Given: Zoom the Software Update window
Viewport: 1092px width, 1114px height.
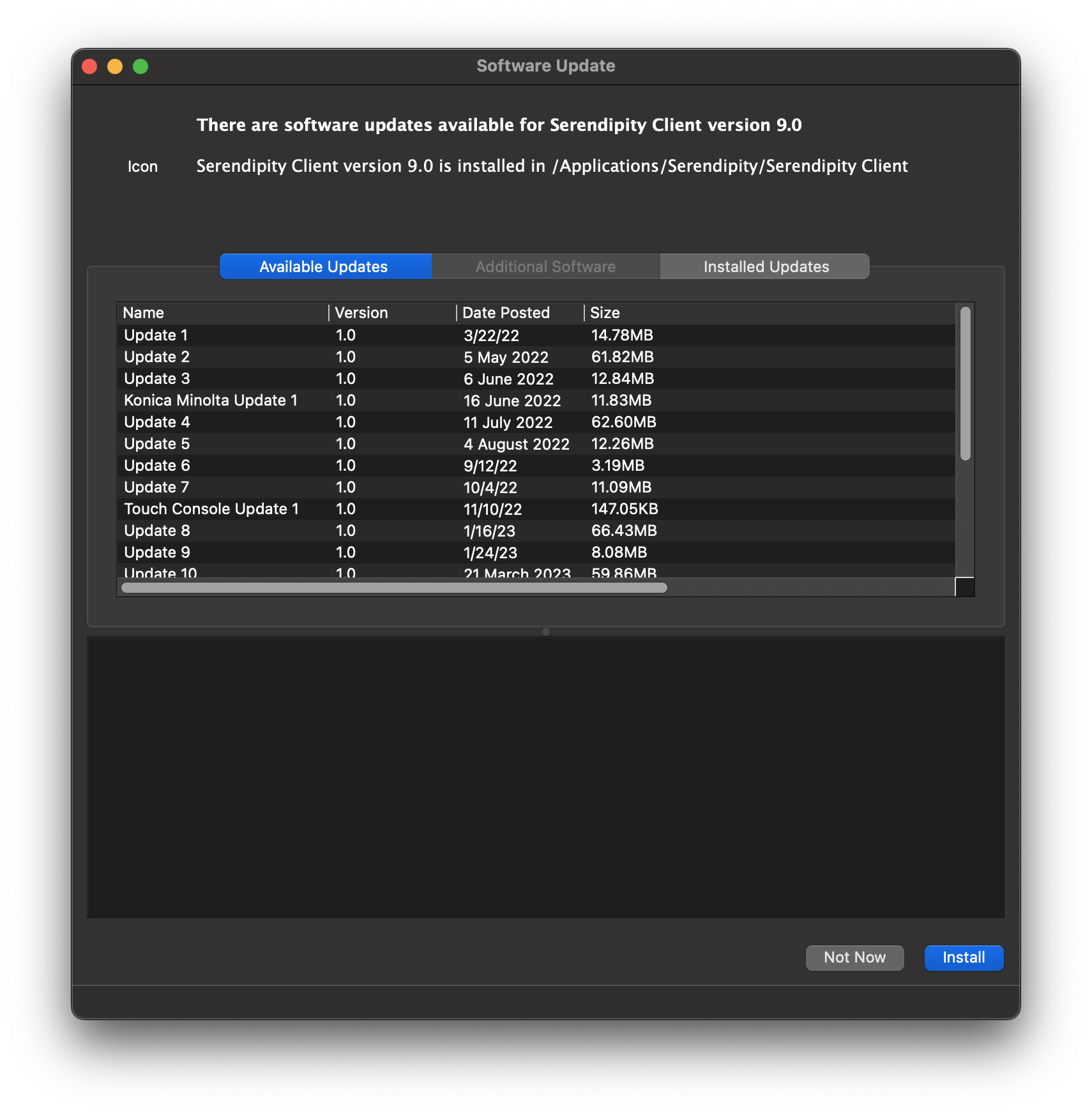Looking at the screenshot, I should tap(140, 66).
